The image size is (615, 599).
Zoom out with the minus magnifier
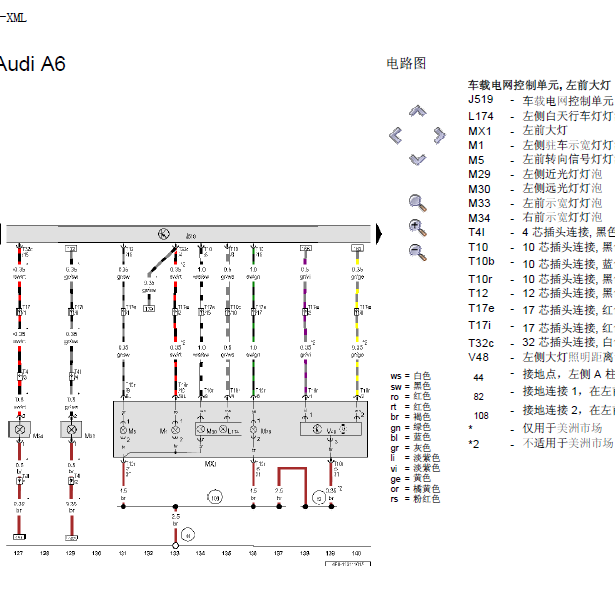click(417, 252)
